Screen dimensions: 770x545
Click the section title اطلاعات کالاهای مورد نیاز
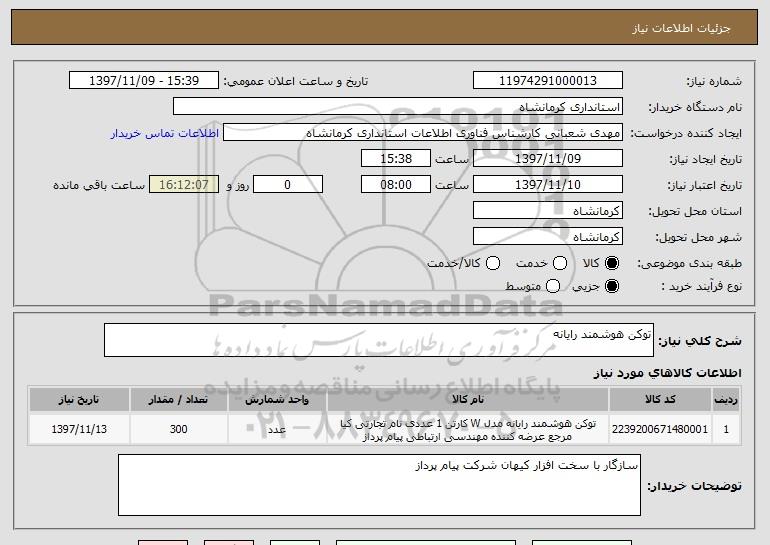pyautogui.click(x=667, y=373)
